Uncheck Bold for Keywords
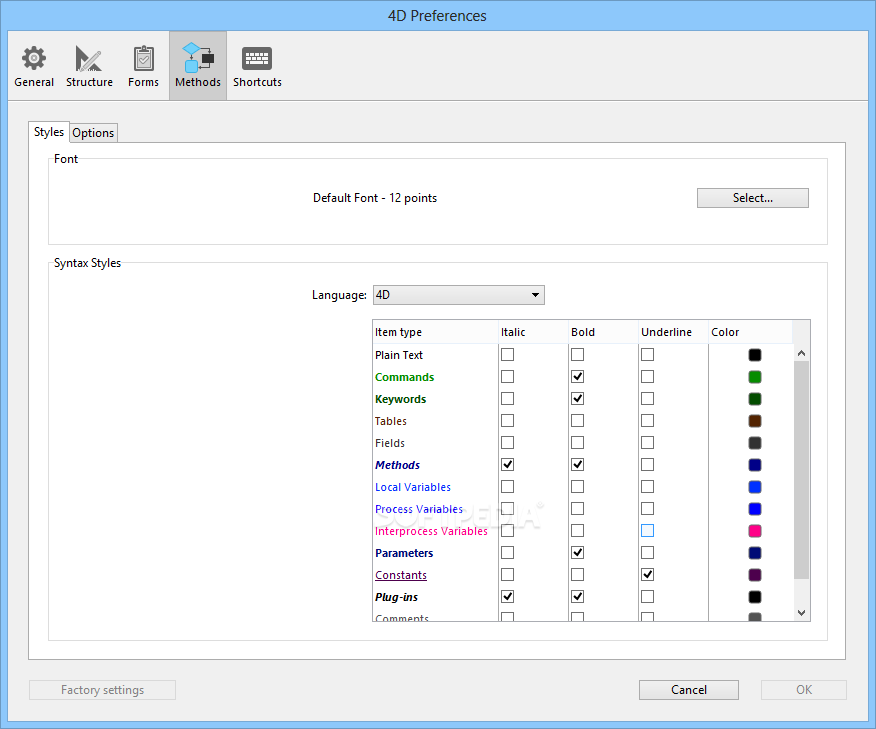Image resolution: width=876 pixels, height=729 pixels. (578, 399)
